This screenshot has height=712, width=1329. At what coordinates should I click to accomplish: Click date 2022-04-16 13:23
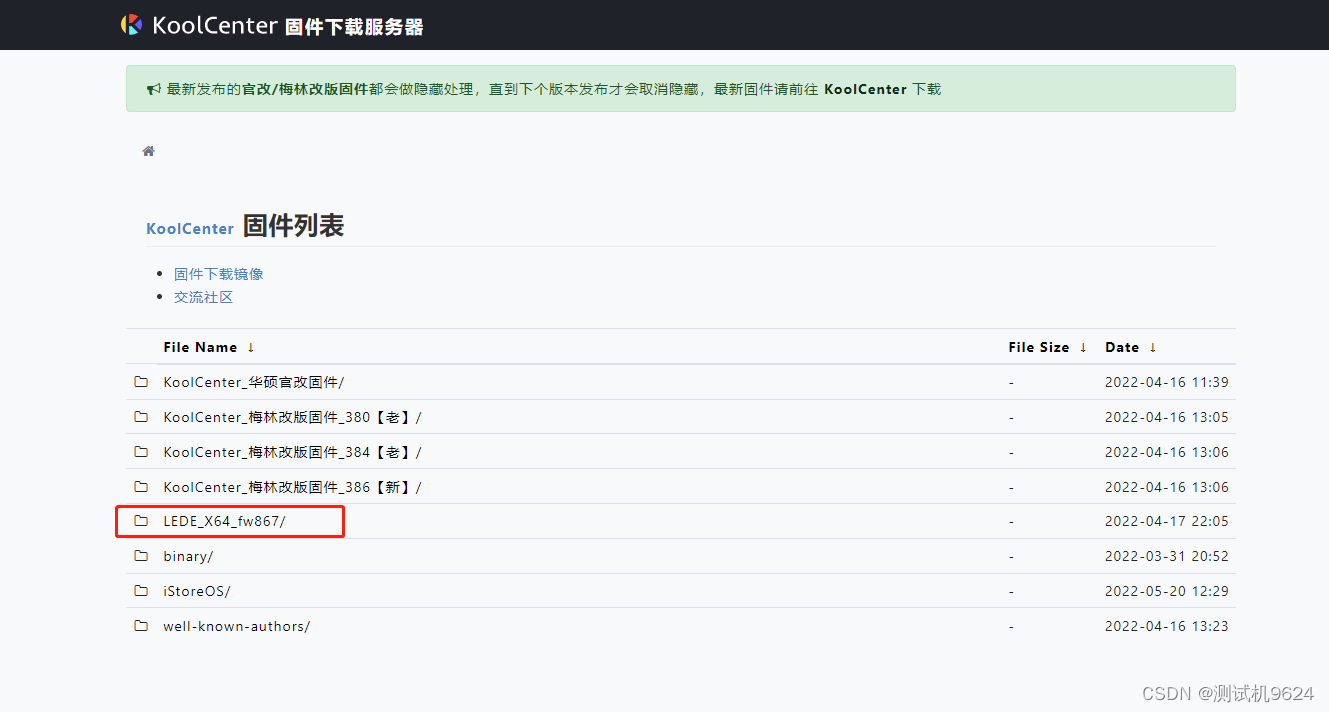pos(1167,626)
